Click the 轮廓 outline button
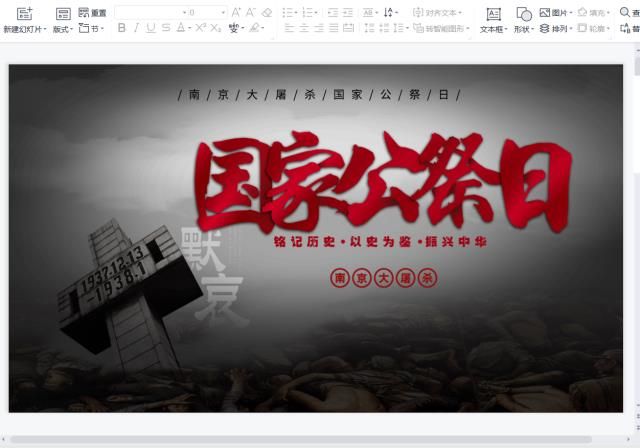 [594, 28]
